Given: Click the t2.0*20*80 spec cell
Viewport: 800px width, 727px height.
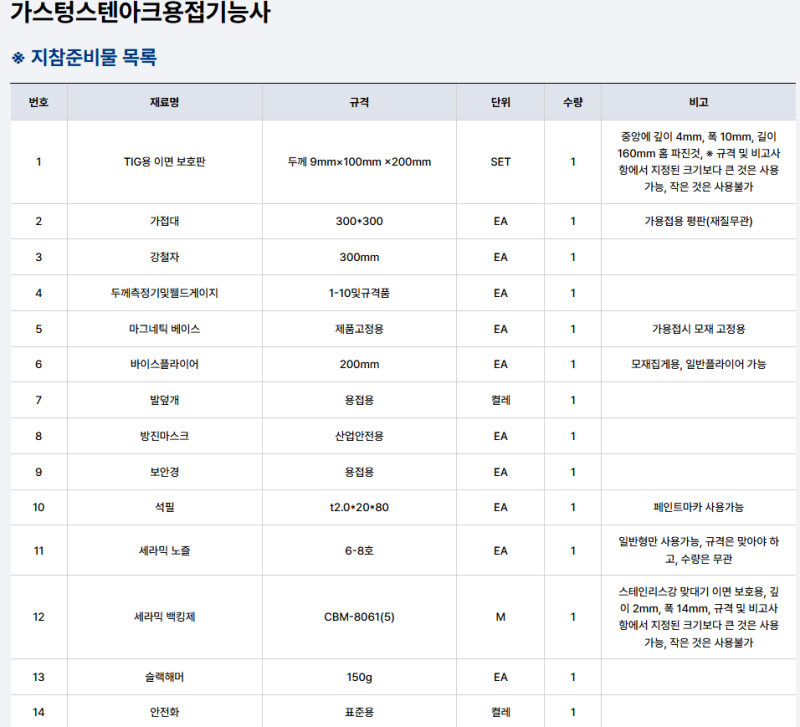Looking at the screenshot, I should [x=359, y=507].
